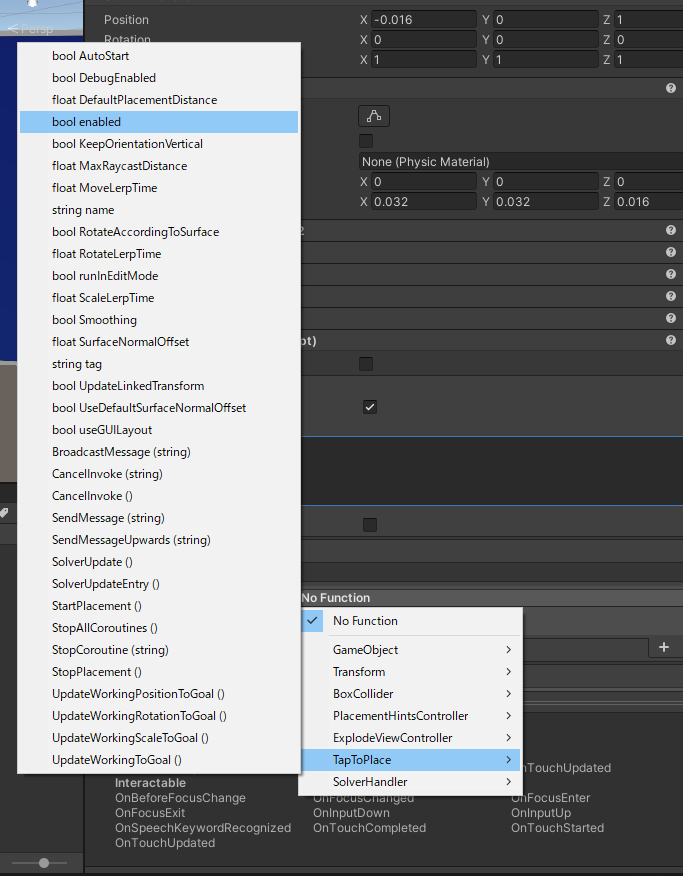Click the plus button to add an entry
The width and height of the screenshot is (683, 876).
663,647
